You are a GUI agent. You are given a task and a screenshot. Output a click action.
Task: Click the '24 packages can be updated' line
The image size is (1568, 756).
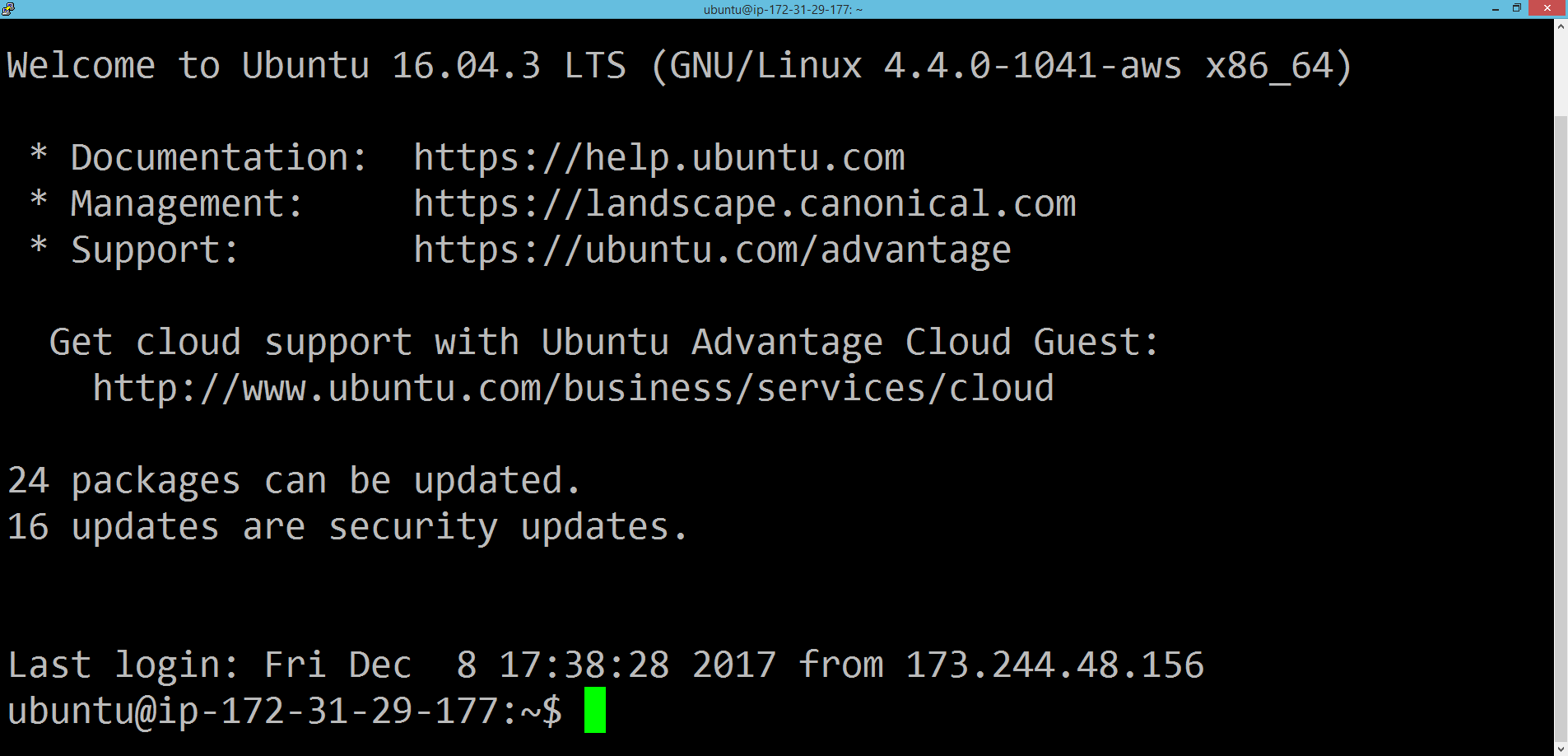pos(294,480)
